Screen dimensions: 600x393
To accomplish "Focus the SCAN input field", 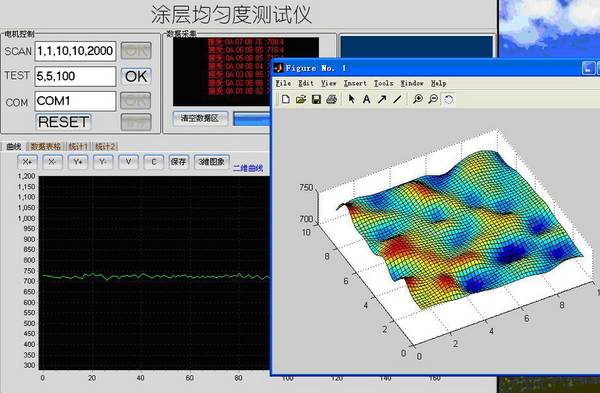I will pyautogui.click(x=75, y=51).
